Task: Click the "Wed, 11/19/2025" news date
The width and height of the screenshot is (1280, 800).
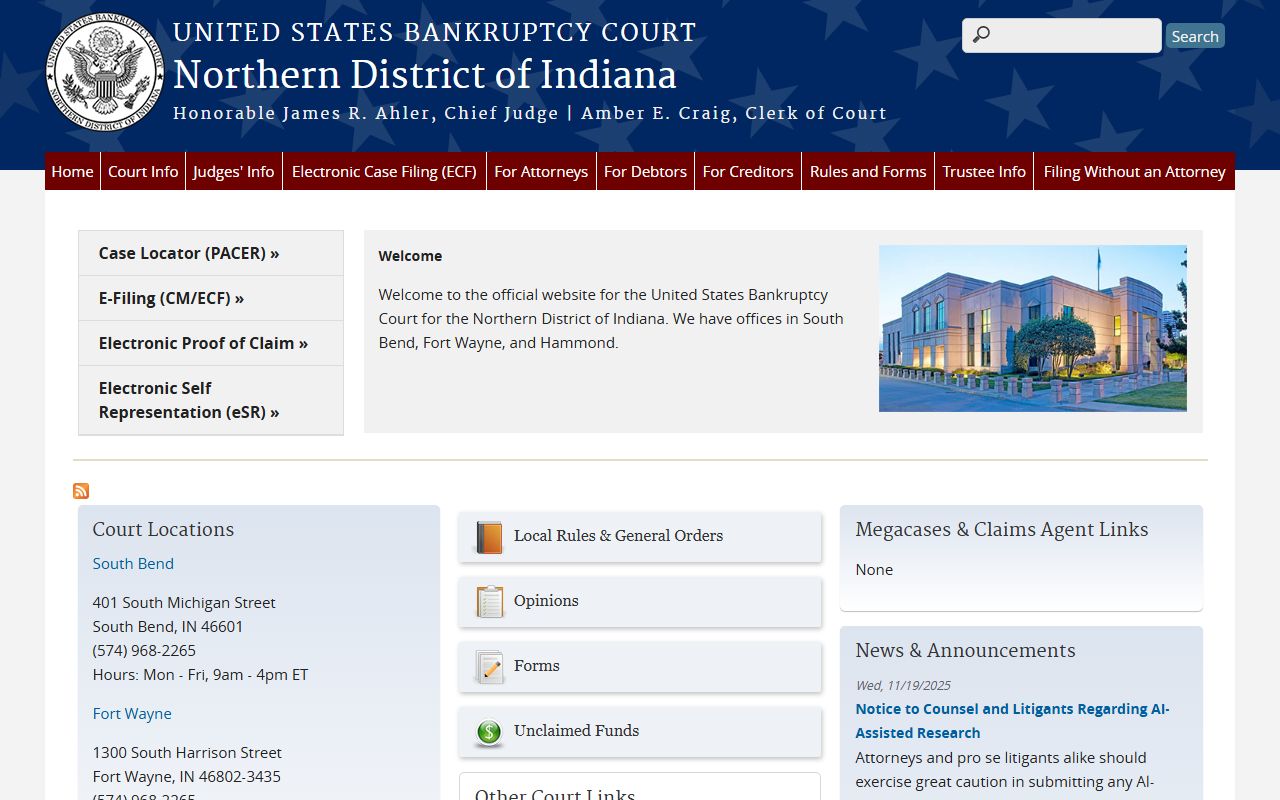Action: [903, 685]
